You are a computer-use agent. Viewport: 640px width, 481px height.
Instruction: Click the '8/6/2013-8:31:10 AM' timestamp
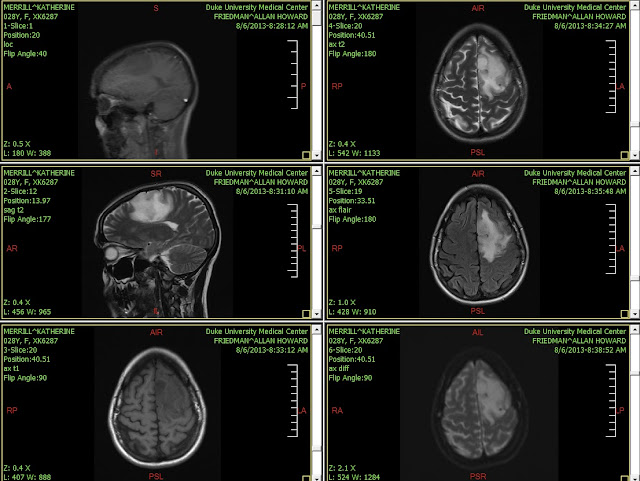(272, 191)
